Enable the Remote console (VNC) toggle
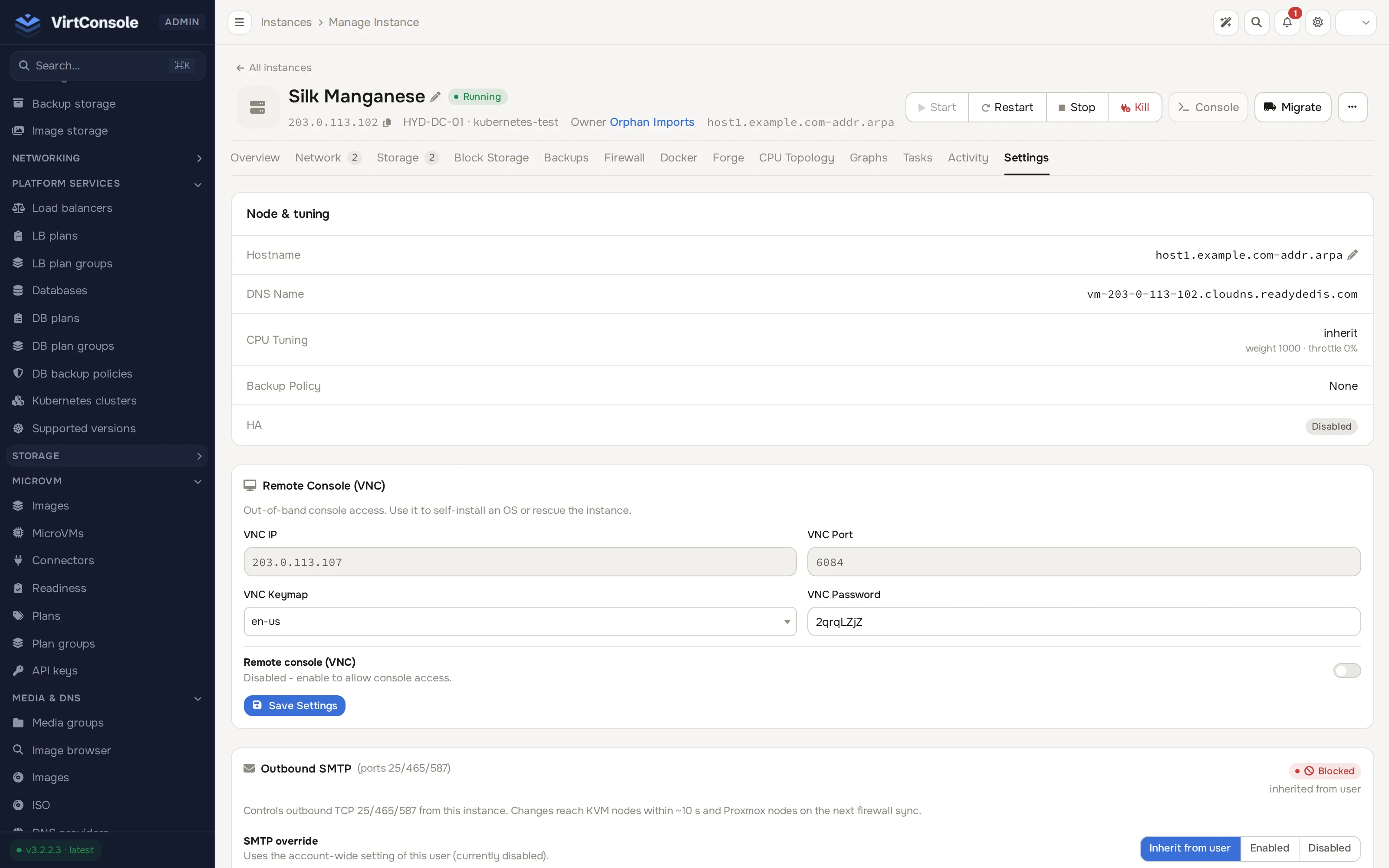Viewport: 1389px width, 868px height. click(1346, 671)
